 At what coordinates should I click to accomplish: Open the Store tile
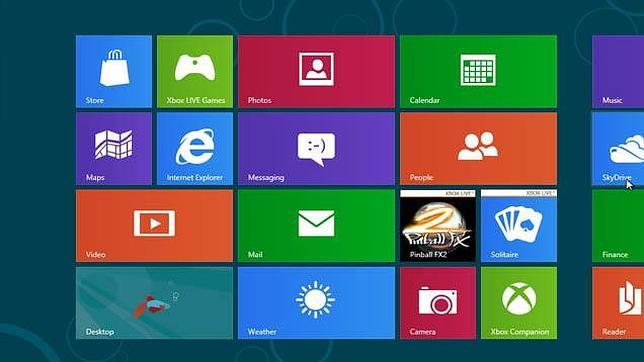[x=114, y=71]
